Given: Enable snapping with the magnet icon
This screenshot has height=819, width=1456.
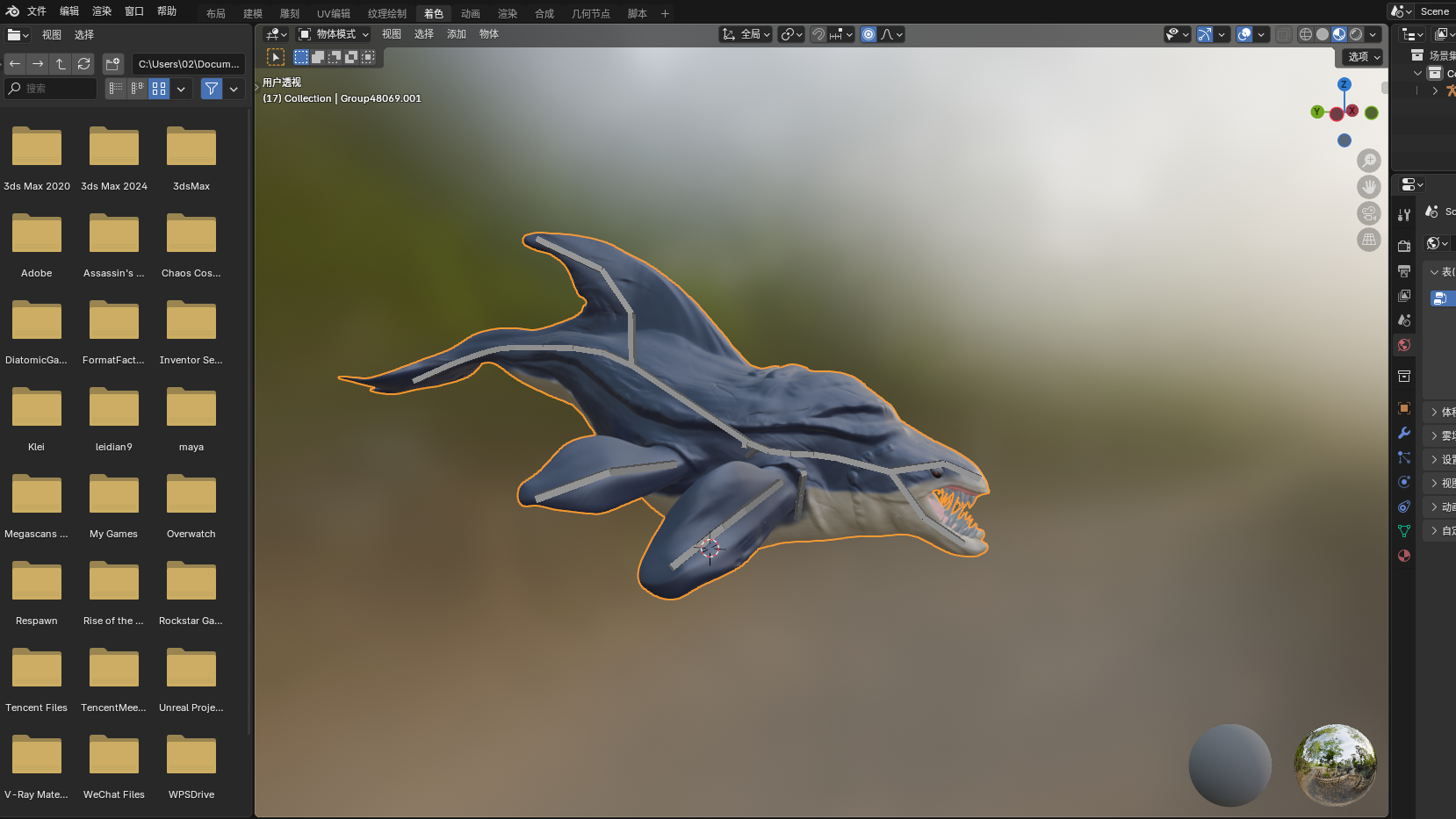Looking at the screenshot, I should tap(818, 34).
